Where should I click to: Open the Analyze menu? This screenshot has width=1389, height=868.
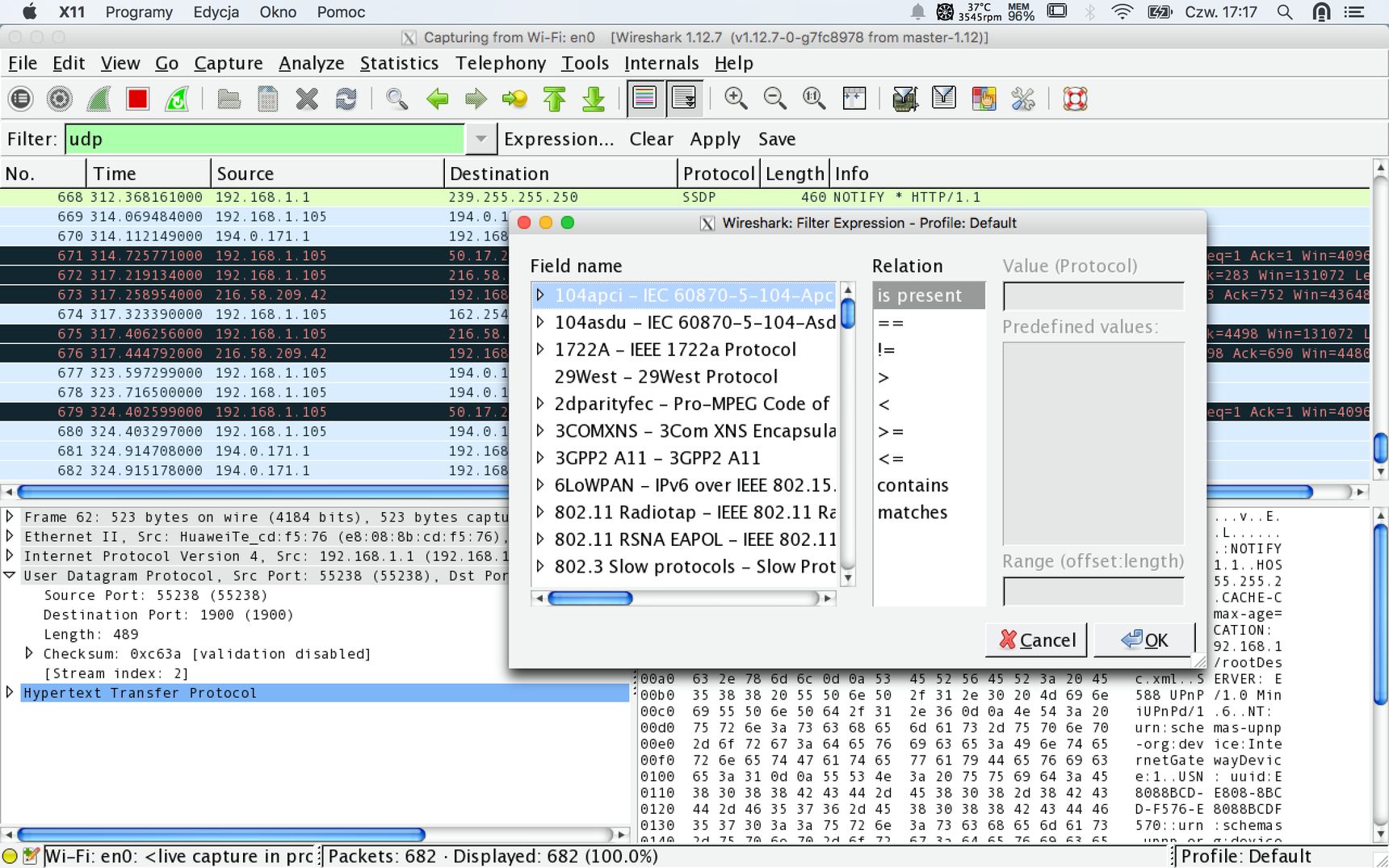311,63
